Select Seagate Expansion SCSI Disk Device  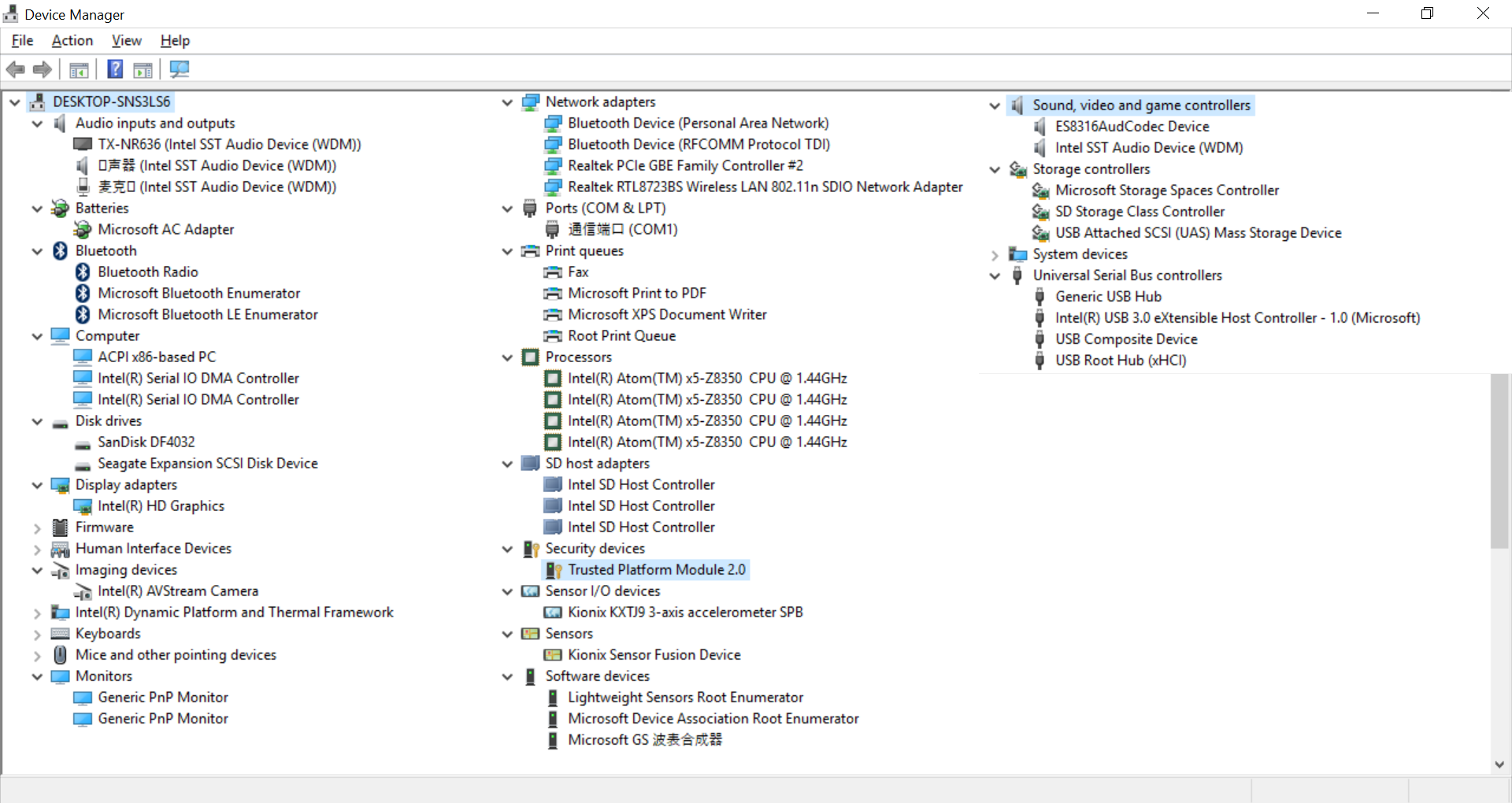tap(208, 463)
